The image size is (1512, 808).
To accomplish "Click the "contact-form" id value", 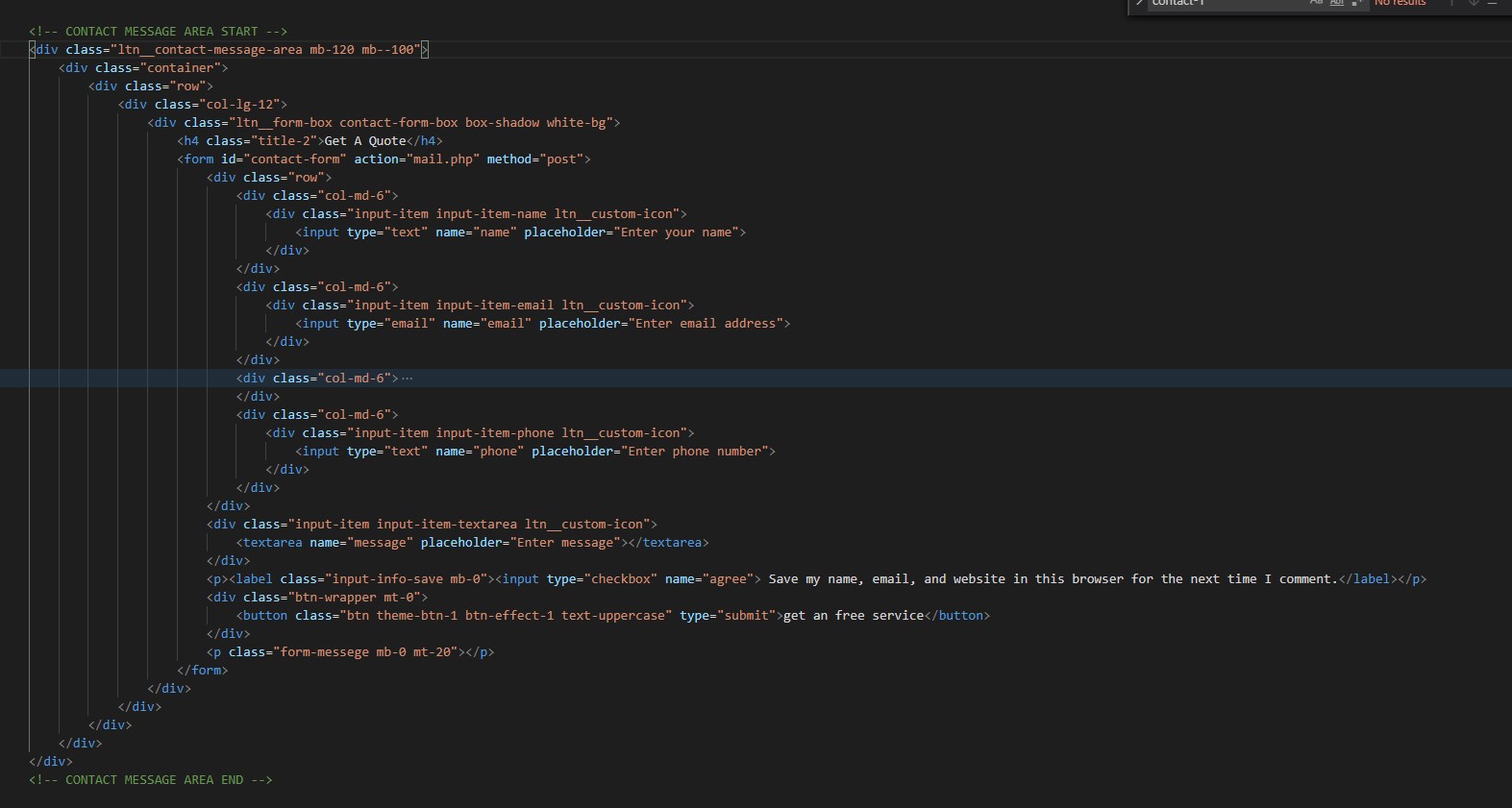I will pos(295,159).
